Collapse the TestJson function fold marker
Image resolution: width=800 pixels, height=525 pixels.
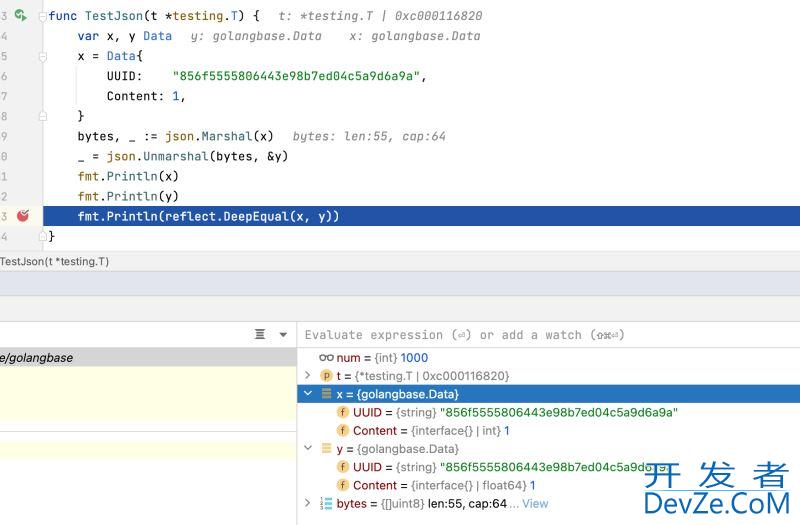[43, 16]
